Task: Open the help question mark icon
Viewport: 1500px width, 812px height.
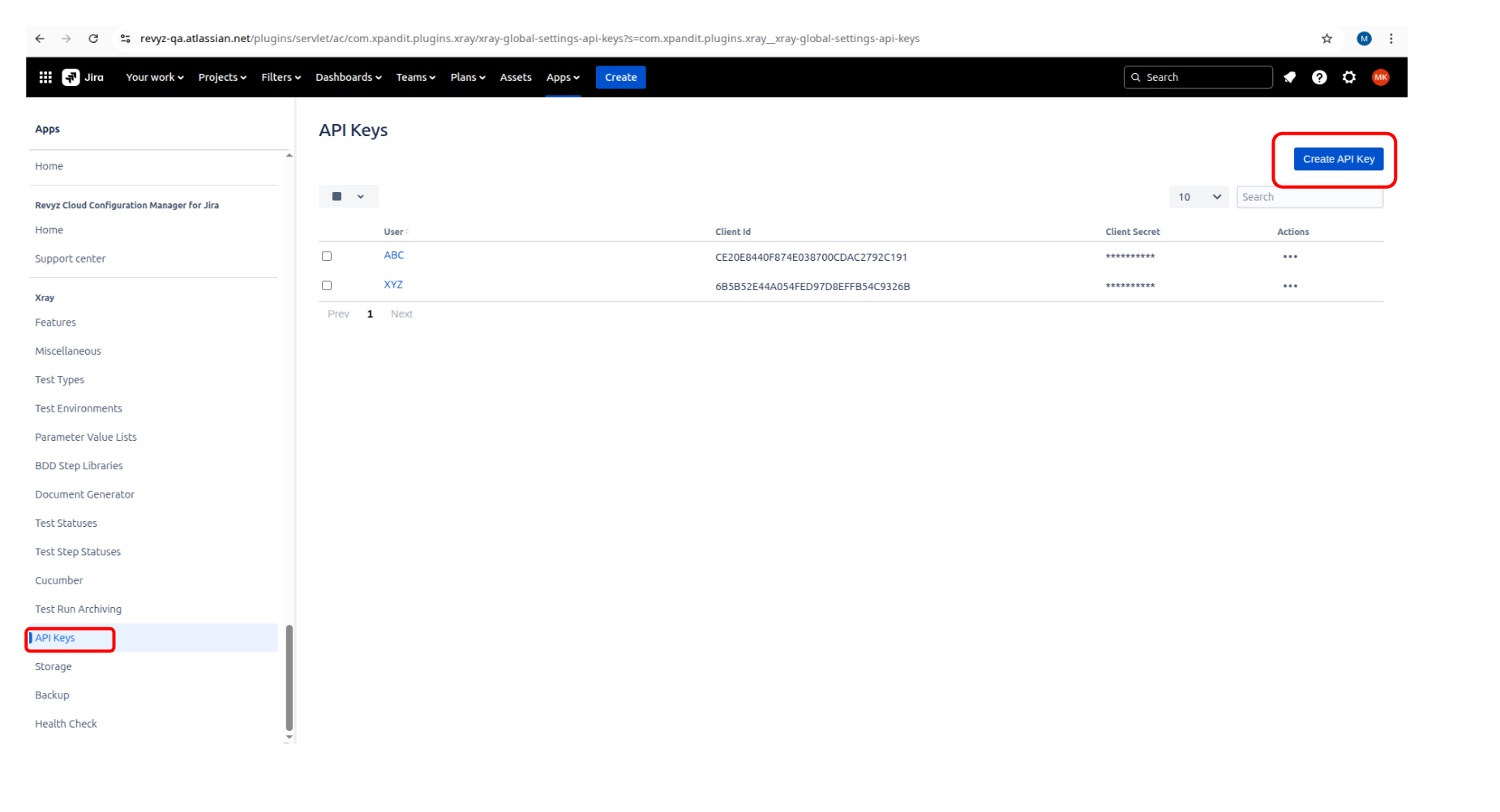Action: tap(1319, 77)
